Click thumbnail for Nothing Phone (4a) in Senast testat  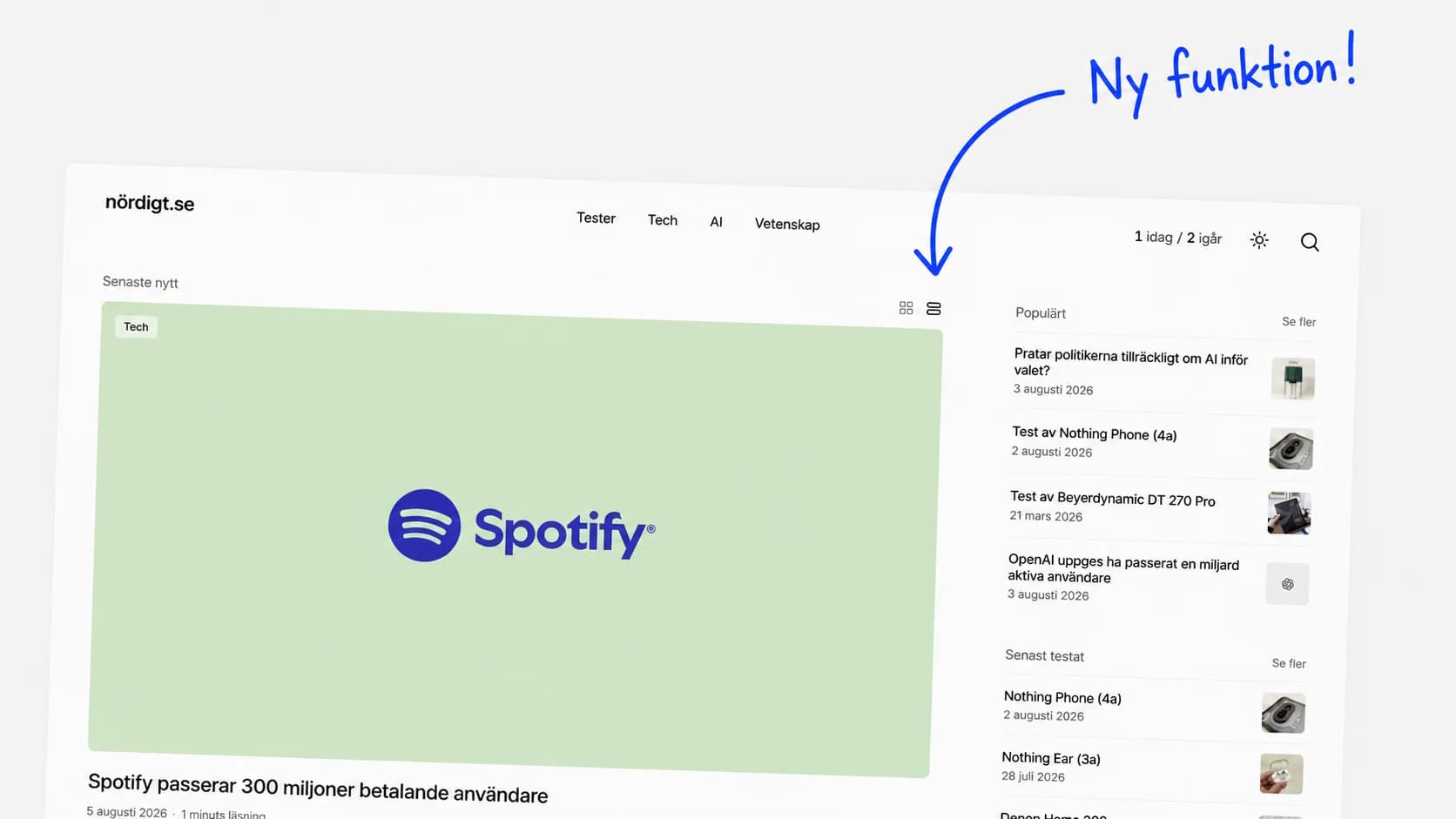coord(1283,714)
